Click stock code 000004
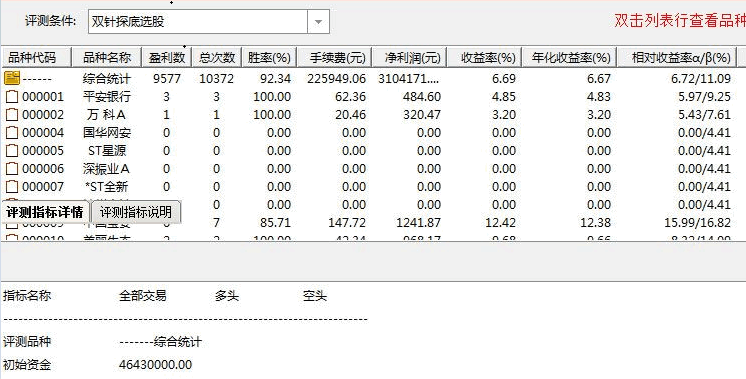The height and width of the screenshot is (379, 746). point(43,133)
